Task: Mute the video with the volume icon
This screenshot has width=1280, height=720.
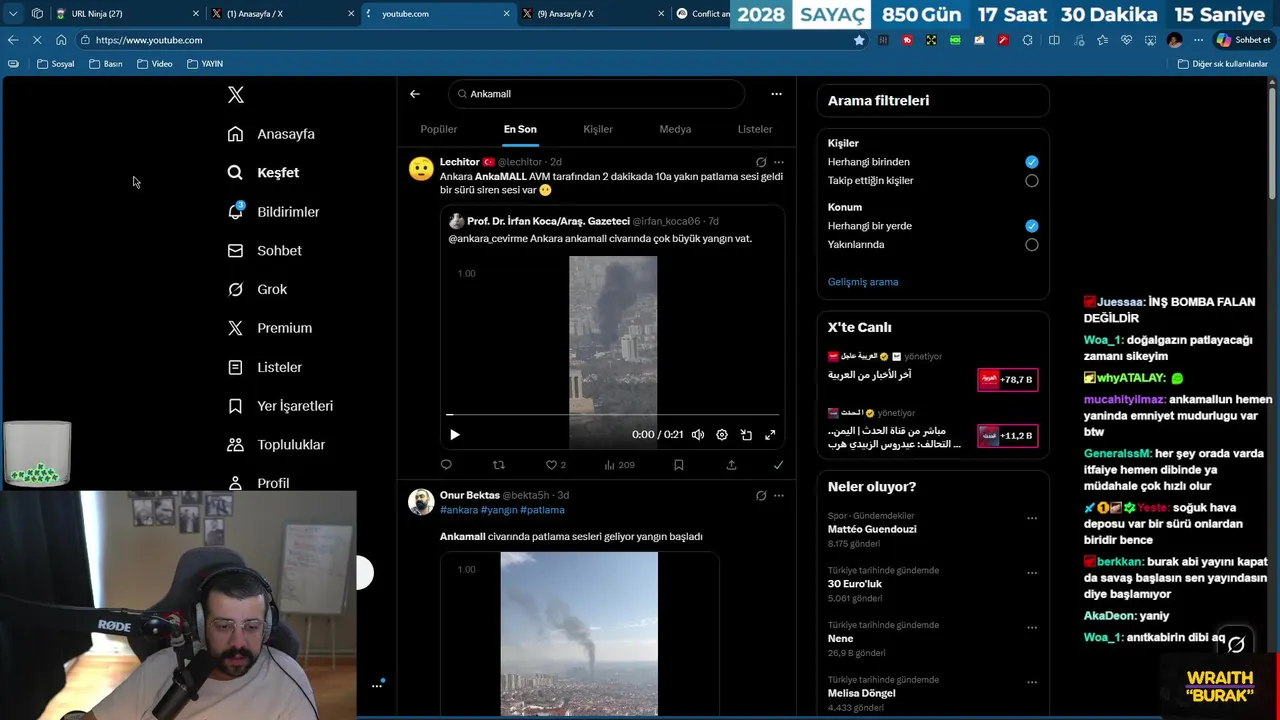Action: click(x=698, y=435)
